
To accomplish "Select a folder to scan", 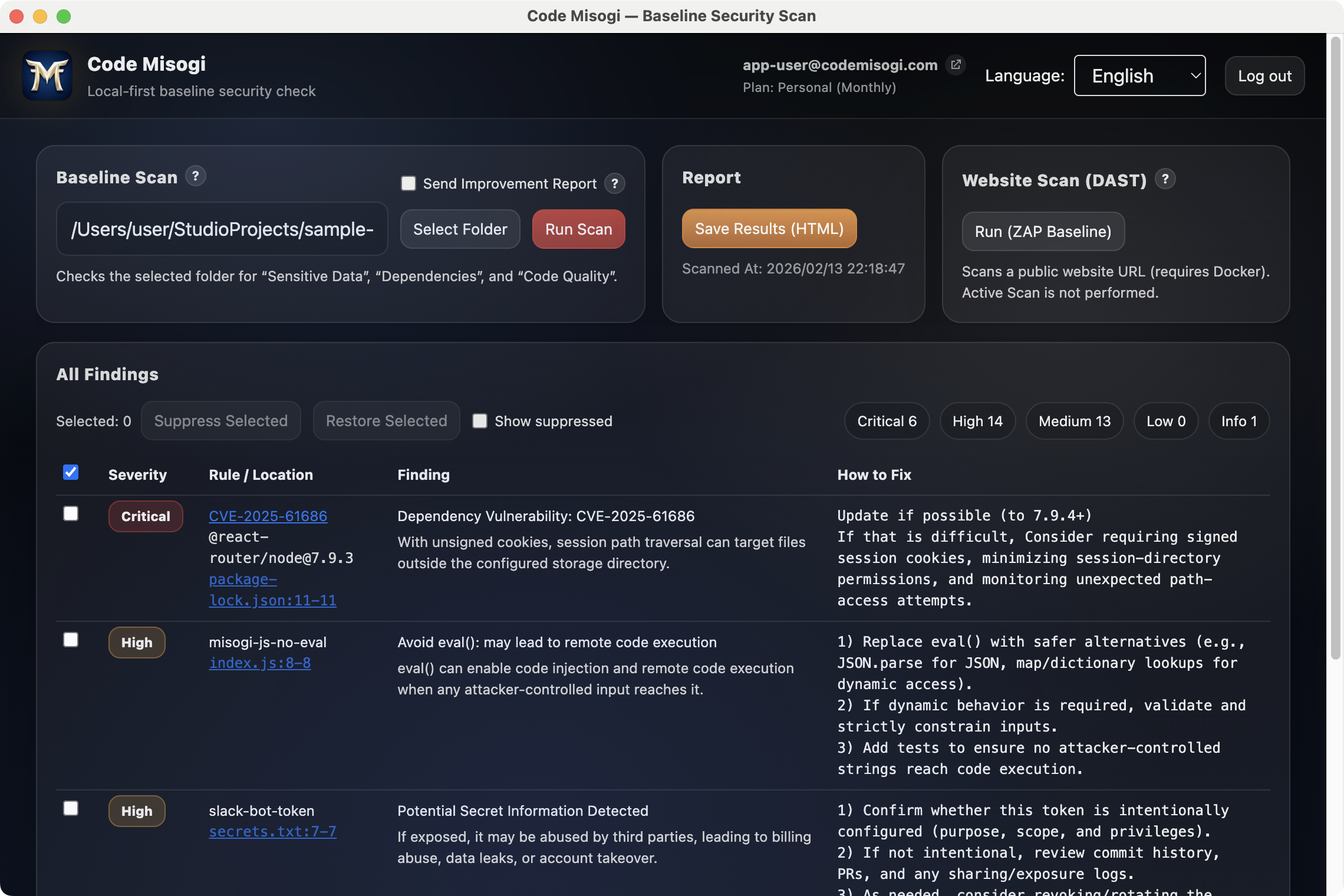I will (460, 229).
